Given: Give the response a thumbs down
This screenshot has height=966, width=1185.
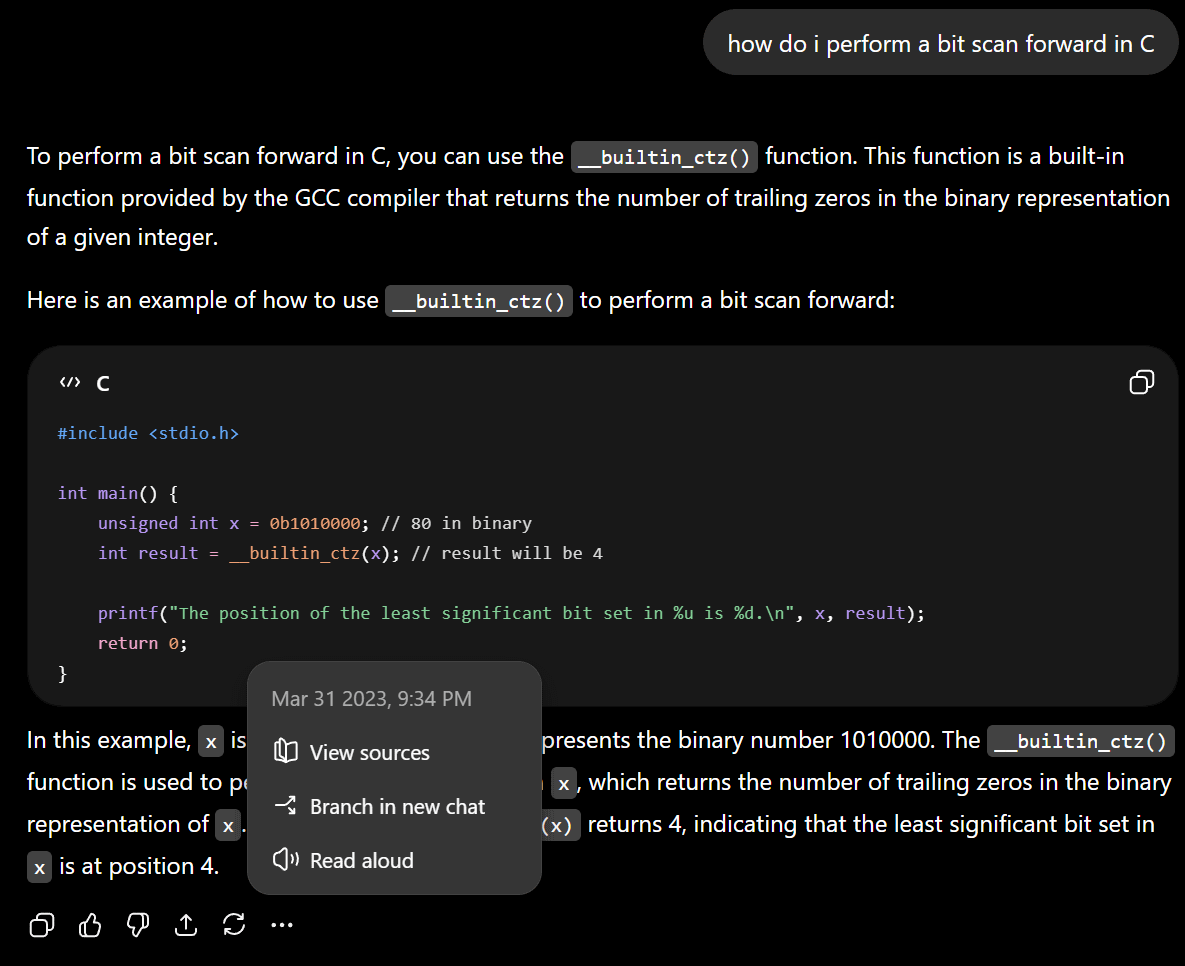Looking at the screenshot, I should [138, 924].
